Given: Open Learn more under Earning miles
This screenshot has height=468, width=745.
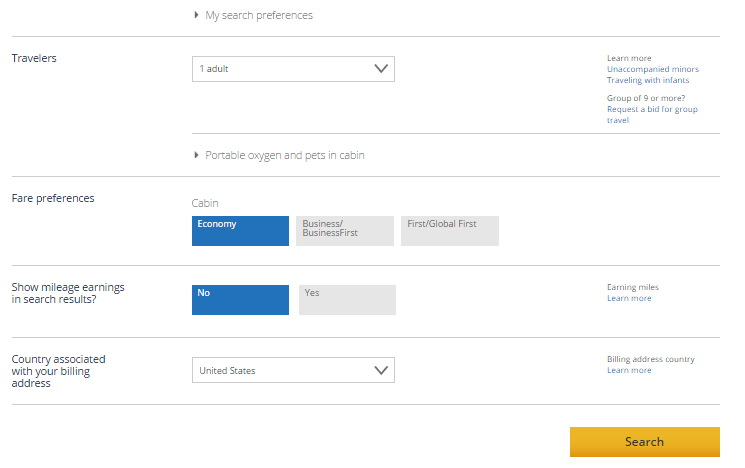Looking at the screenshot, I should (629, 298).
